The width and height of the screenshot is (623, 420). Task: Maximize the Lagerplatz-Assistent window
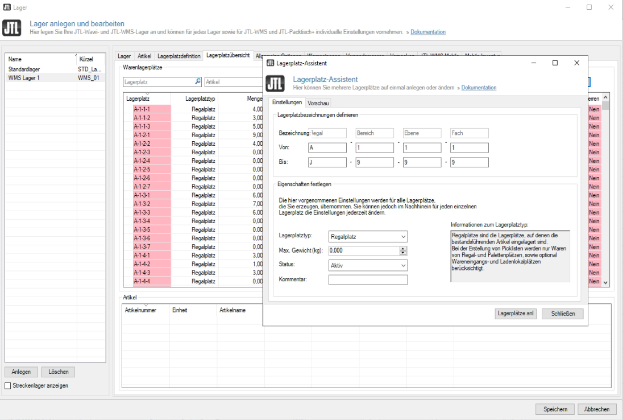(x=555, y=63)
